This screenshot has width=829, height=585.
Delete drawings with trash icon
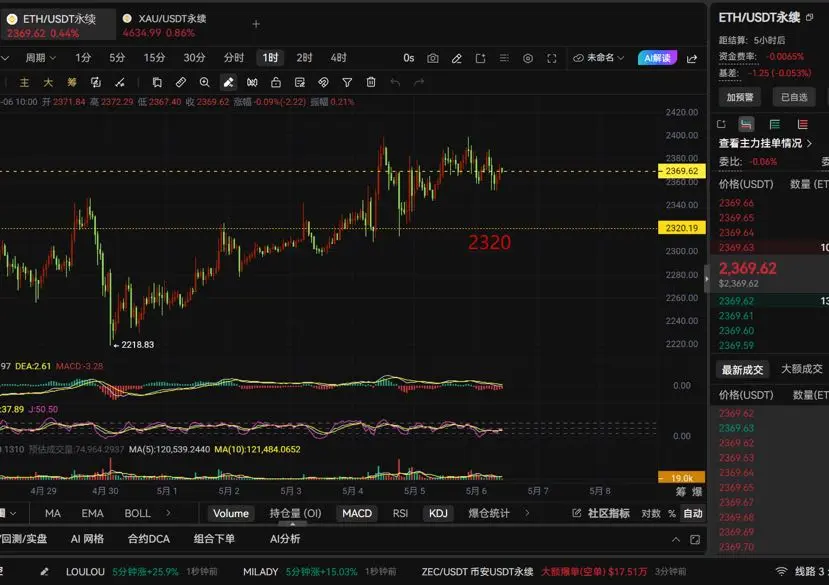click(371, 83)
